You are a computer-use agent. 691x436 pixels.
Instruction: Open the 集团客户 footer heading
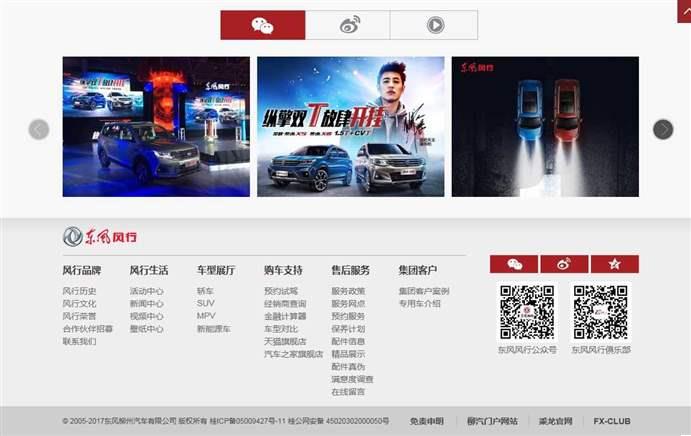tap(418, 270)
